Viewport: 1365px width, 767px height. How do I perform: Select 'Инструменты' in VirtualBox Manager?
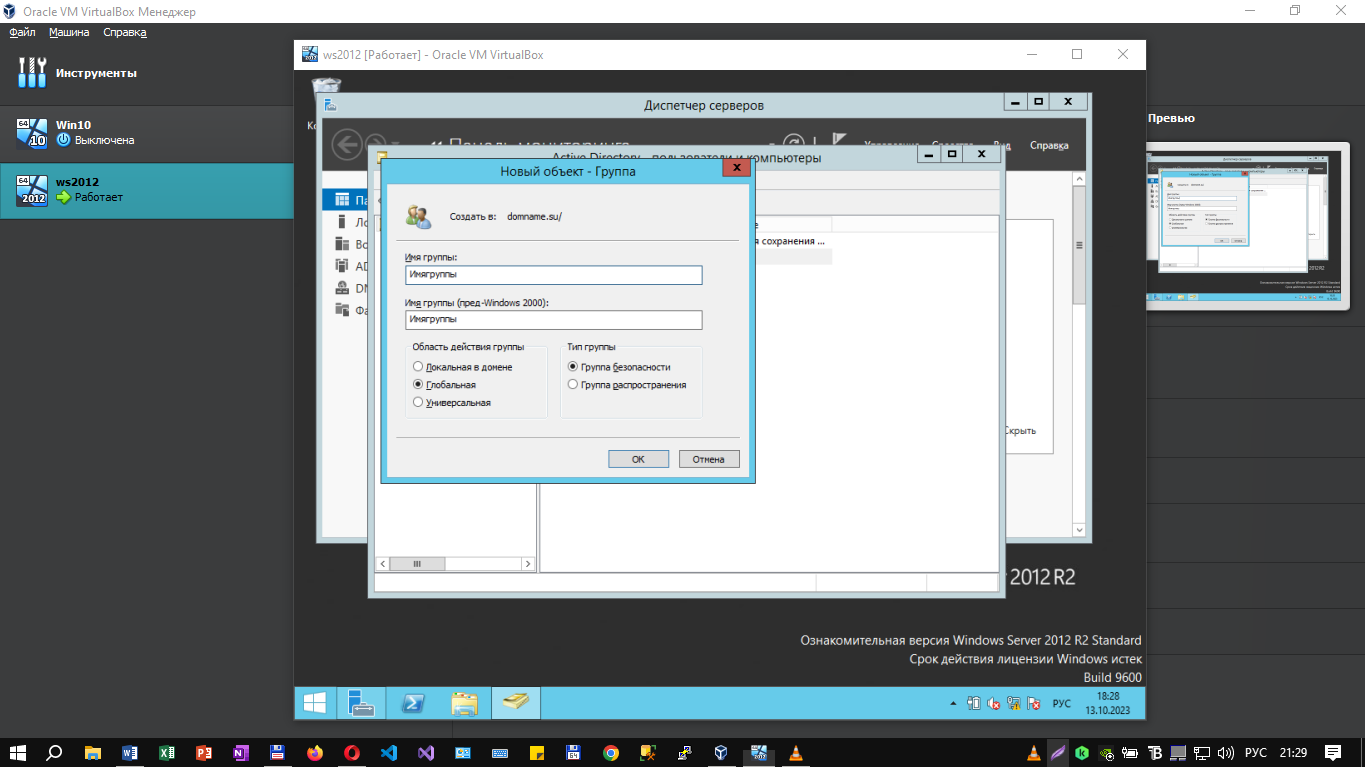click(x=147, y=73)
